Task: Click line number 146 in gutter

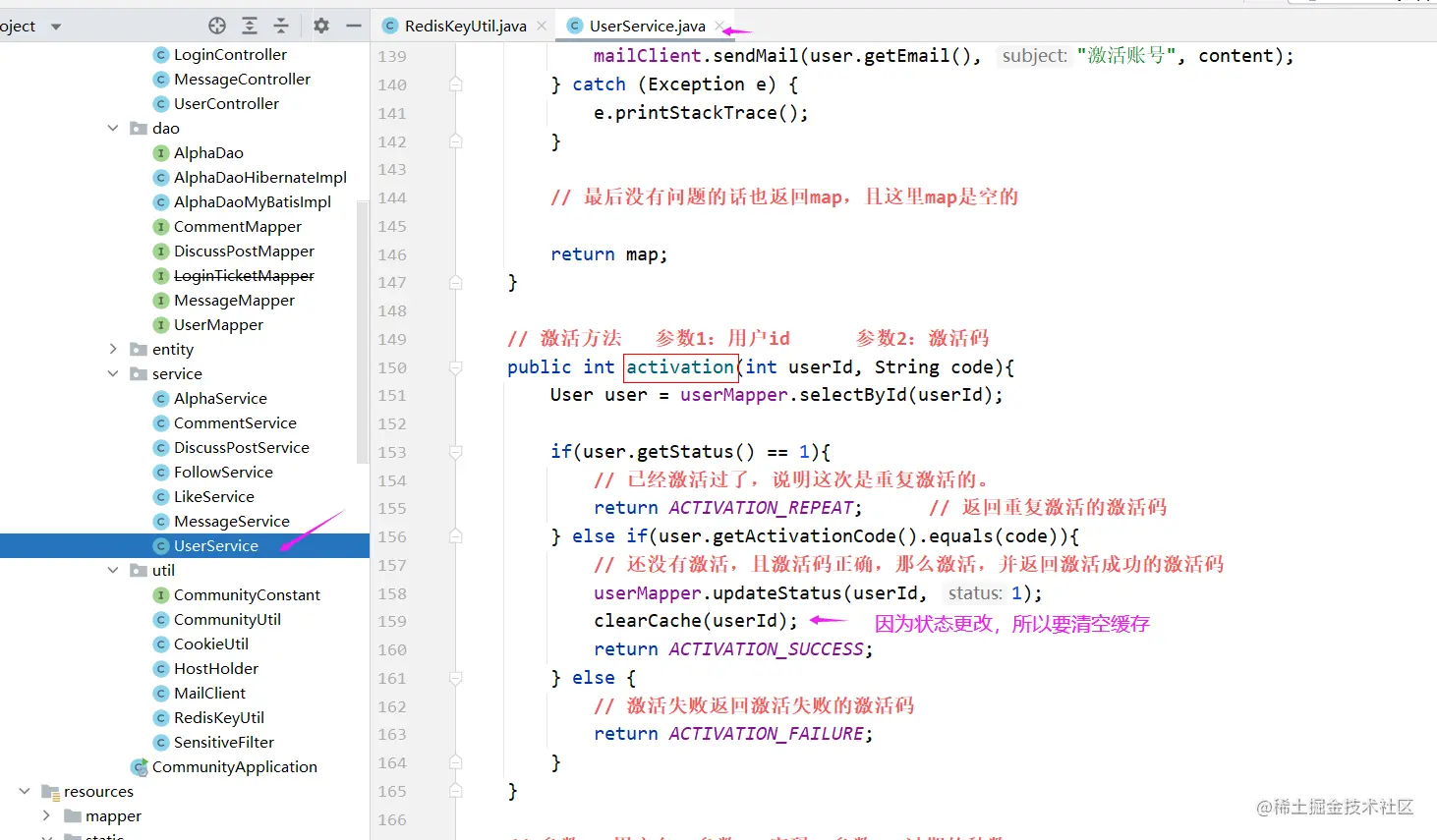Action: tap(391, 254)
